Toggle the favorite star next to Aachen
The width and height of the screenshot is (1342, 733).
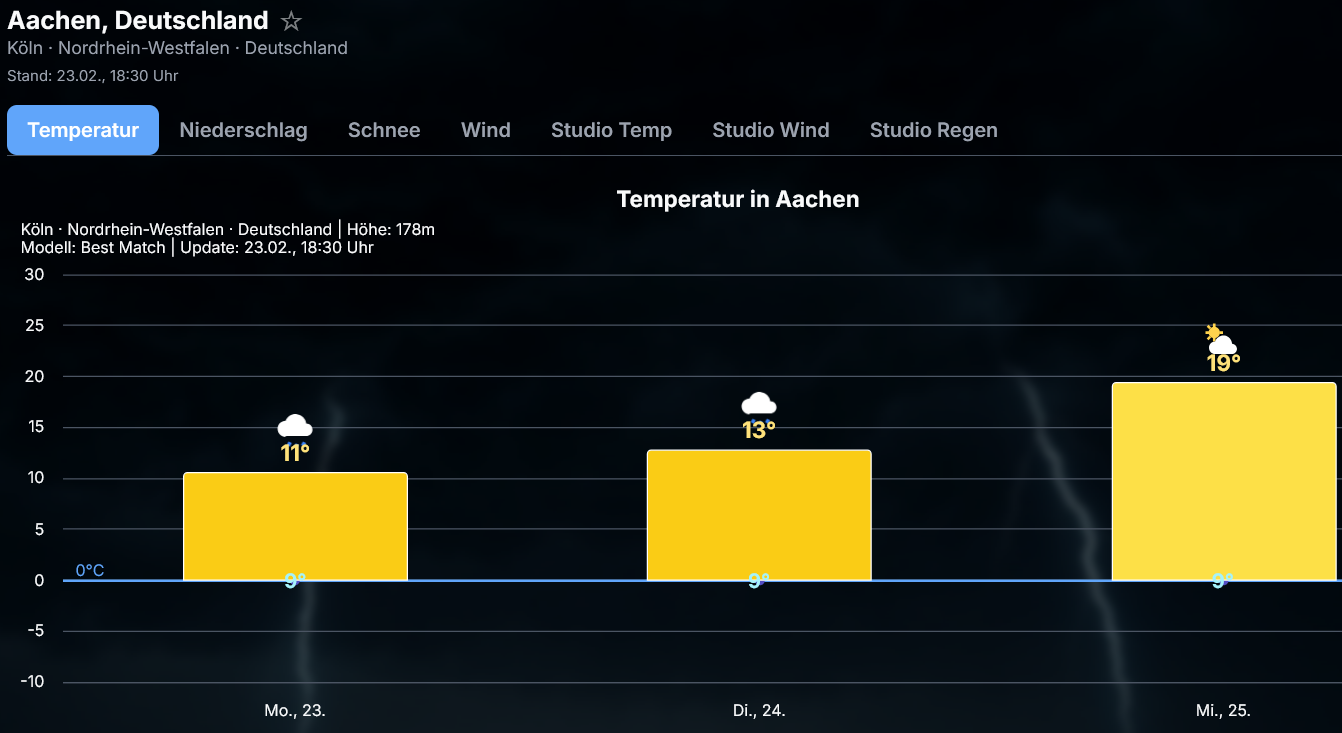tap(290, 21)
